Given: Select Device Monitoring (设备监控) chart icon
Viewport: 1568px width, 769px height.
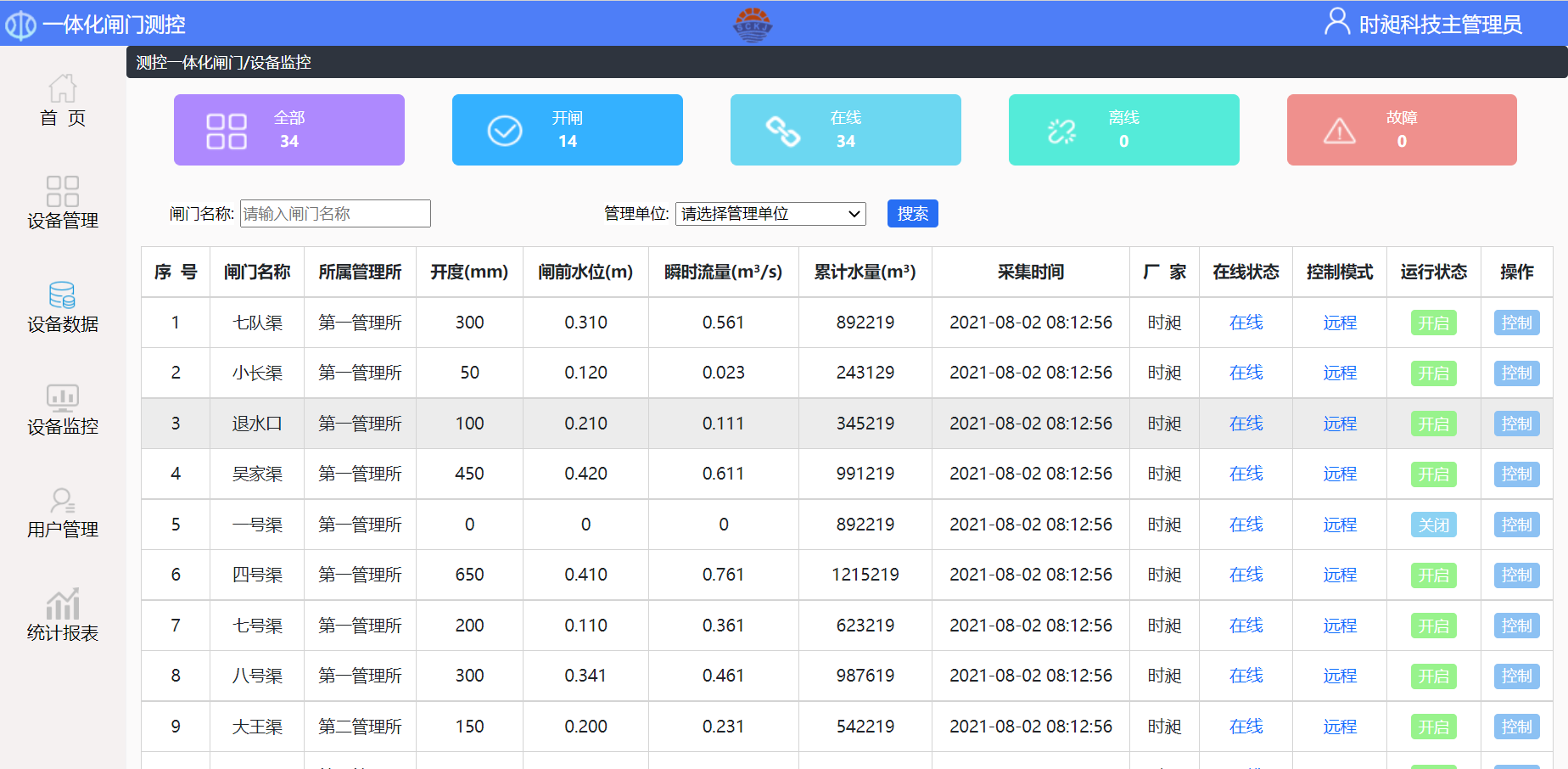Looking at the screenshot, I should (63, 397).
